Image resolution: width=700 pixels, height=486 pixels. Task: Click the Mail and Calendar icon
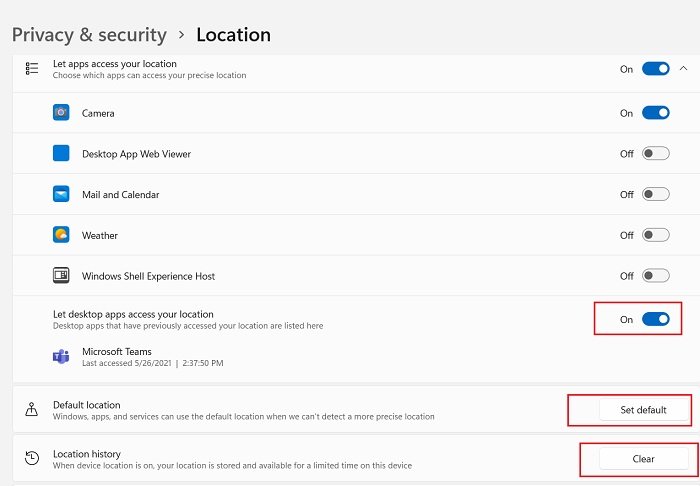(x=61, y=194)
